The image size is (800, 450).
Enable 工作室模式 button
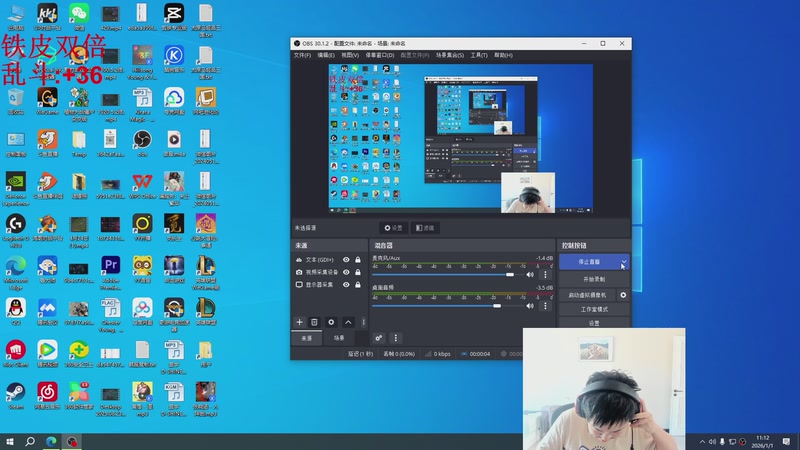594,309
